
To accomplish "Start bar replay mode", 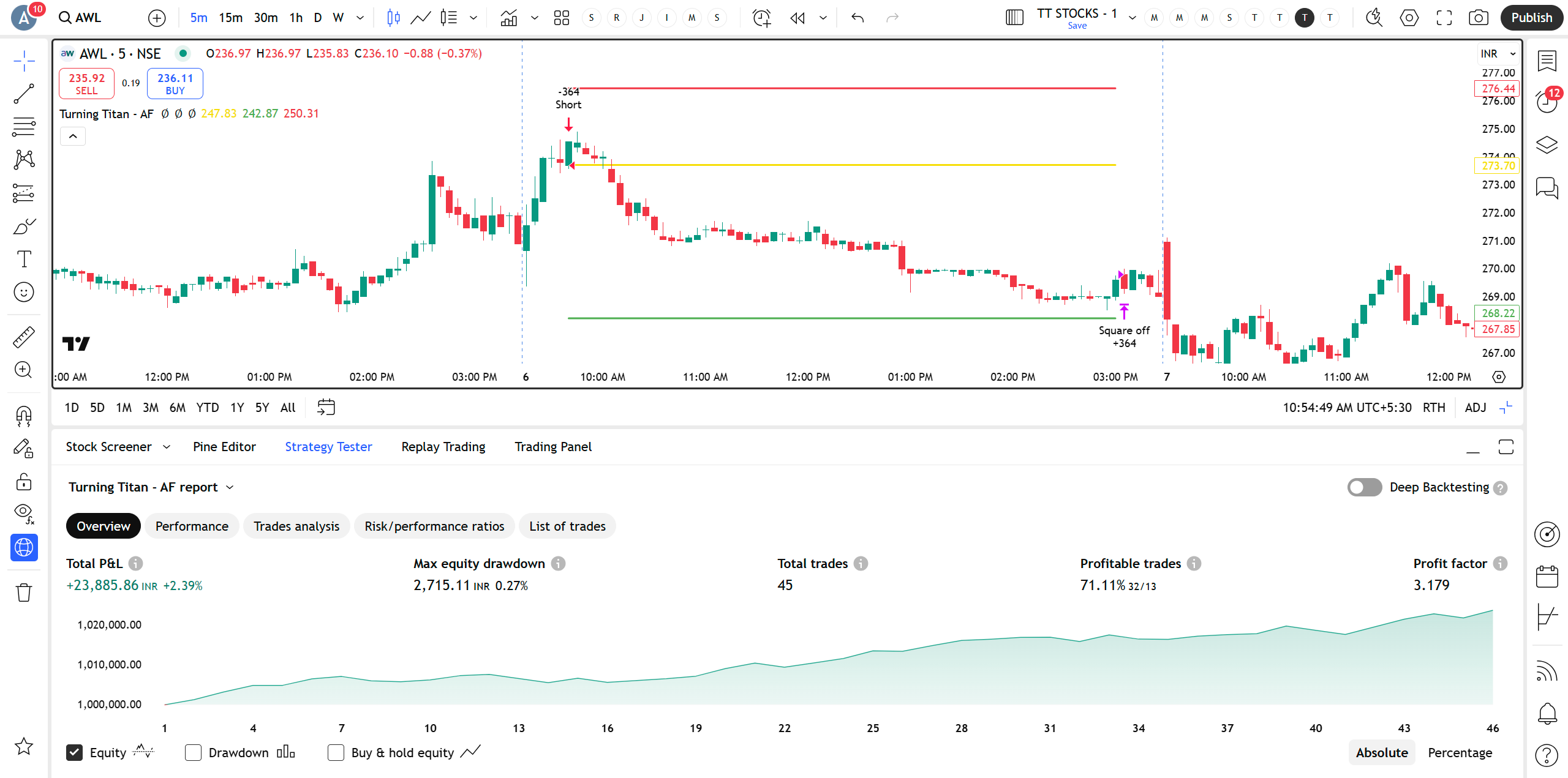I will 797,18.
